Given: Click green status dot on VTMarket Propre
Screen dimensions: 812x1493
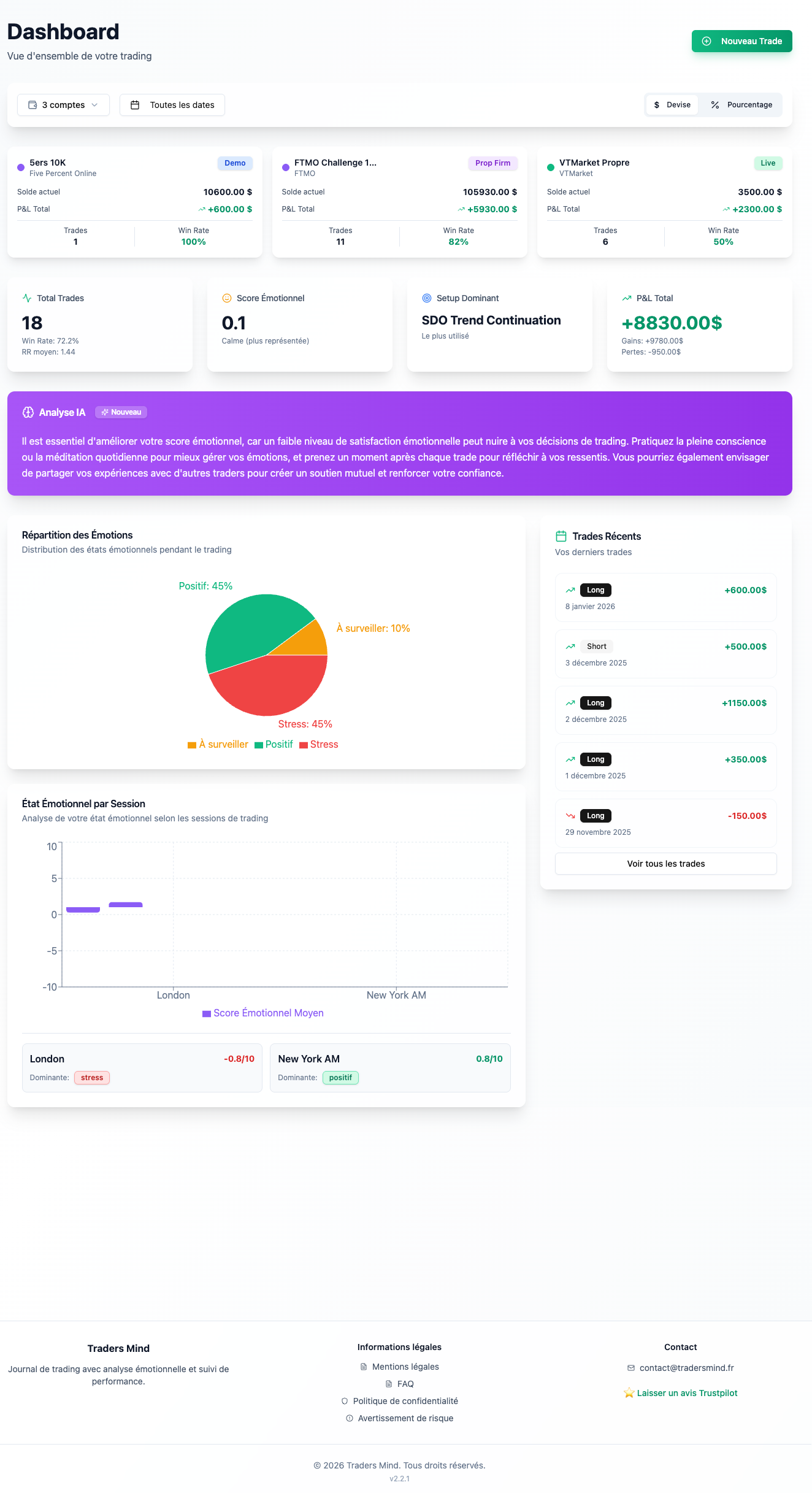Looking at the screenshot, I should (x=551, y=167).
